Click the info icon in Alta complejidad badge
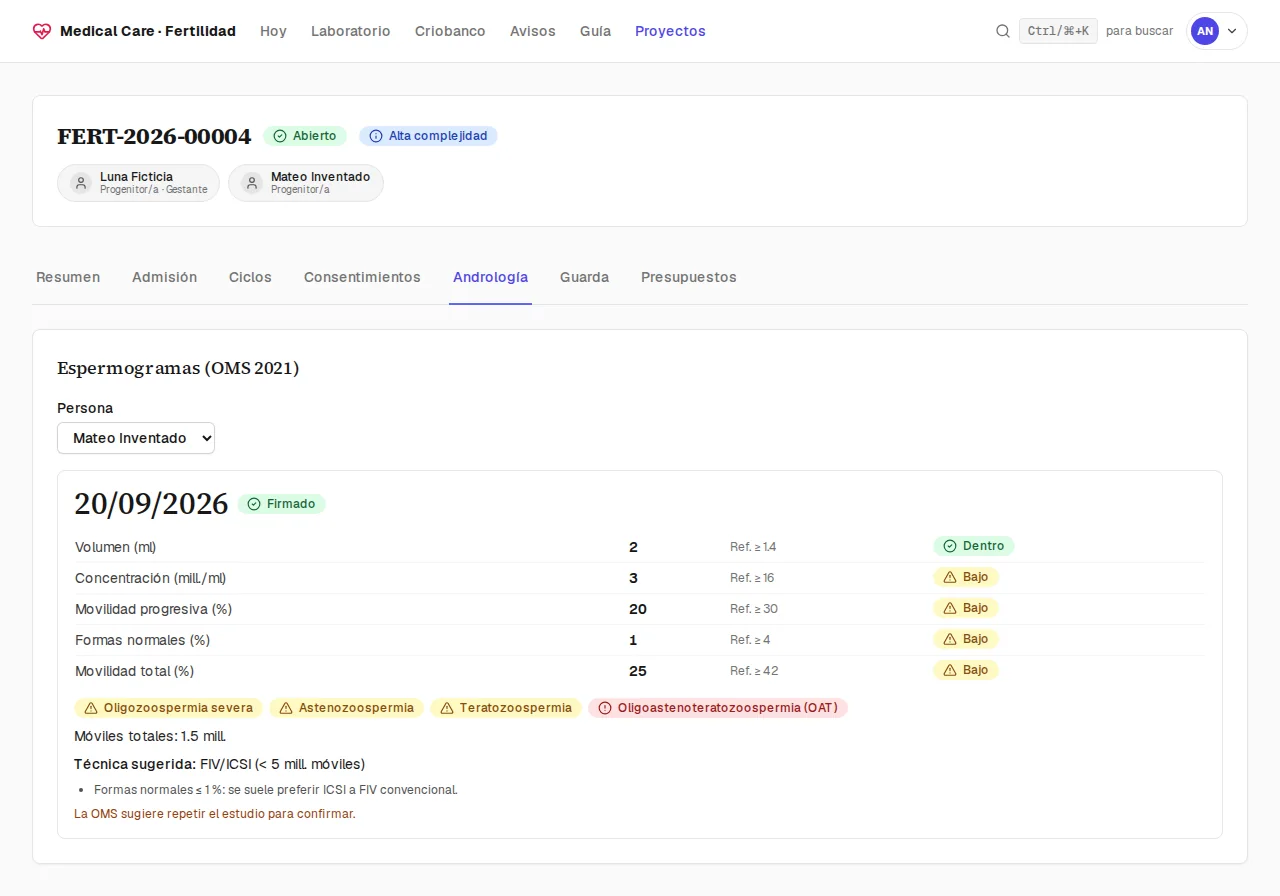The image size is (1280, 896). point(376,136)
